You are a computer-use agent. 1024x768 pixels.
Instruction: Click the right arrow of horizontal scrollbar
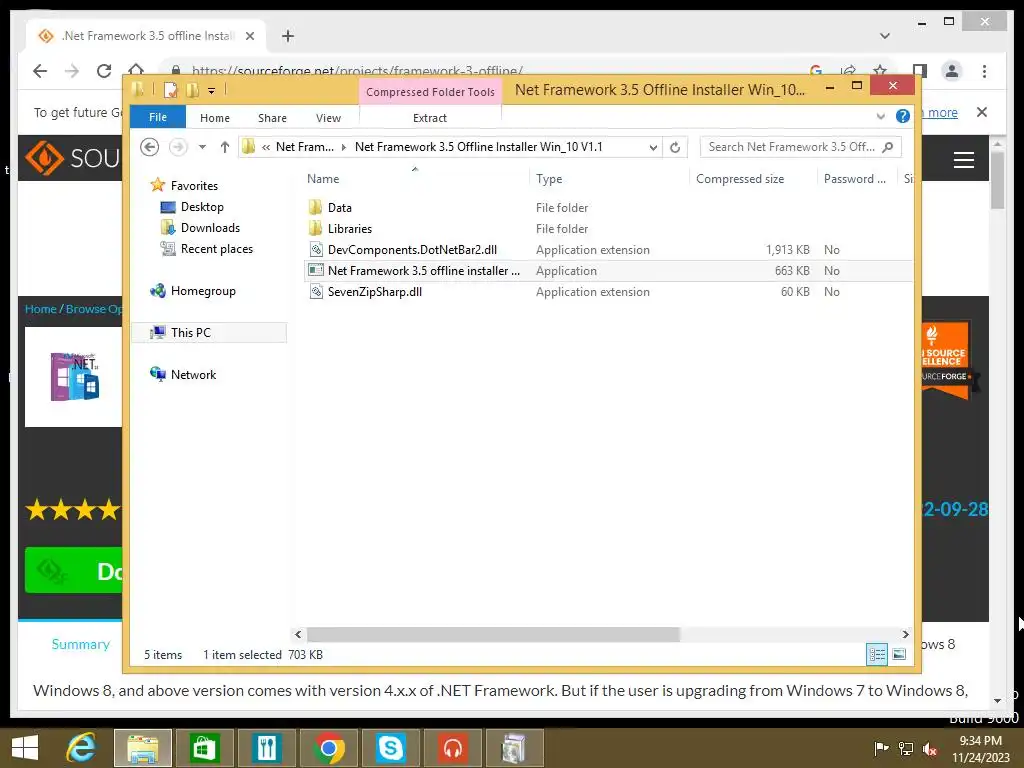coord(905,634)
